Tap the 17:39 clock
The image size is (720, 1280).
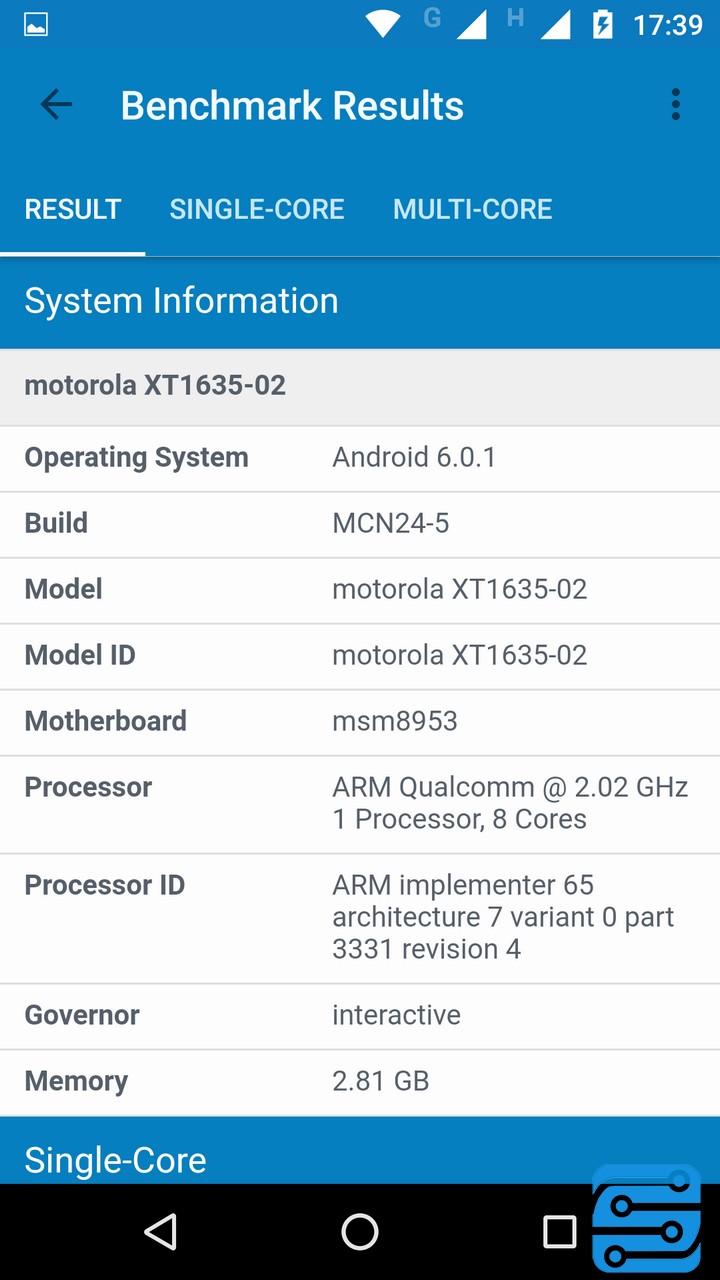[668, 25]
